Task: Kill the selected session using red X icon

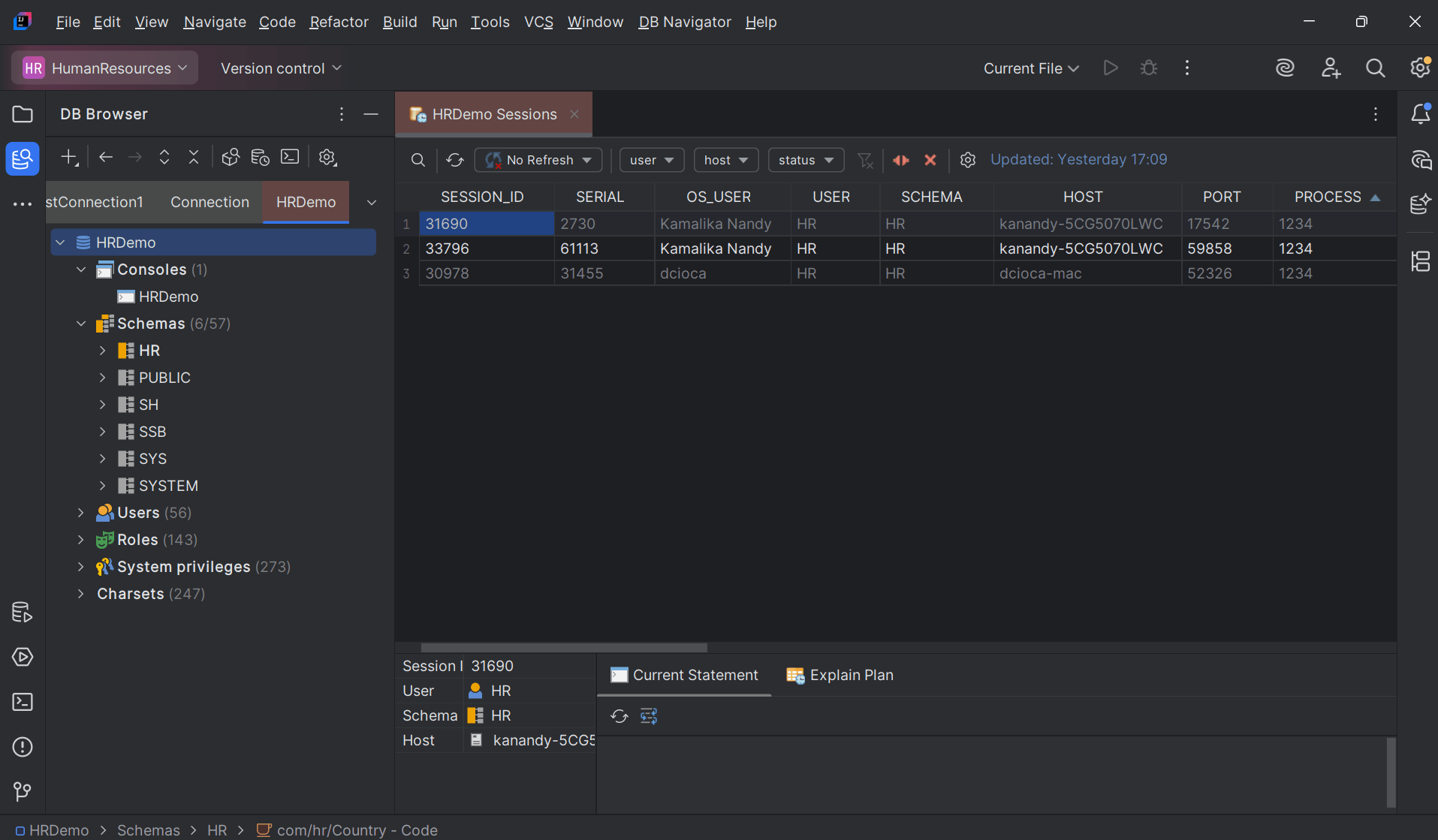Action: tap(930, 160)
